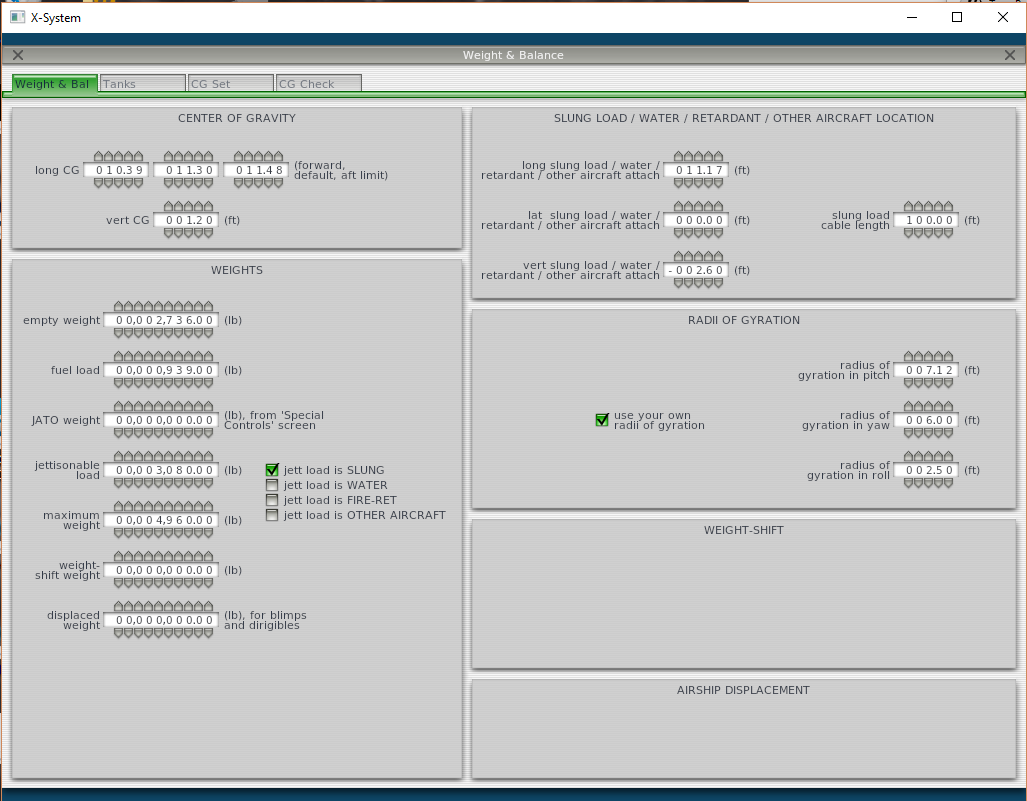
Task: Select the fuel load value field
Action: pos(162,370)
